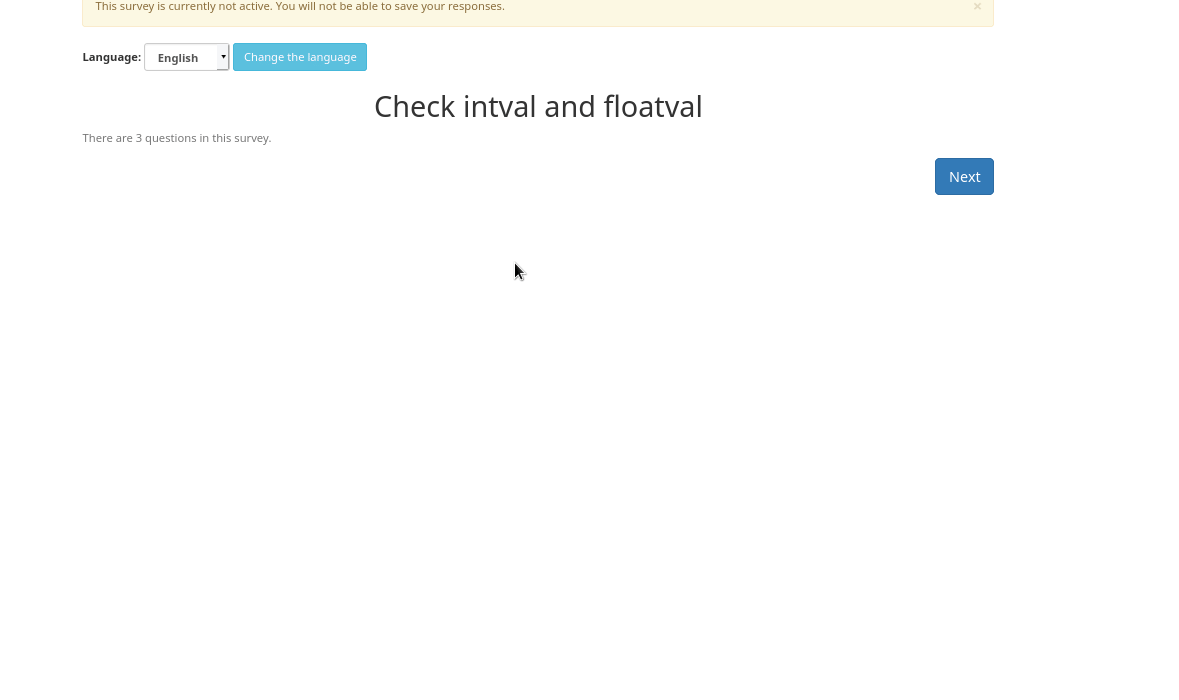The image size is (1179, 700).
Task: Open the Language dropdown showing English
Action: pos(186,57)
